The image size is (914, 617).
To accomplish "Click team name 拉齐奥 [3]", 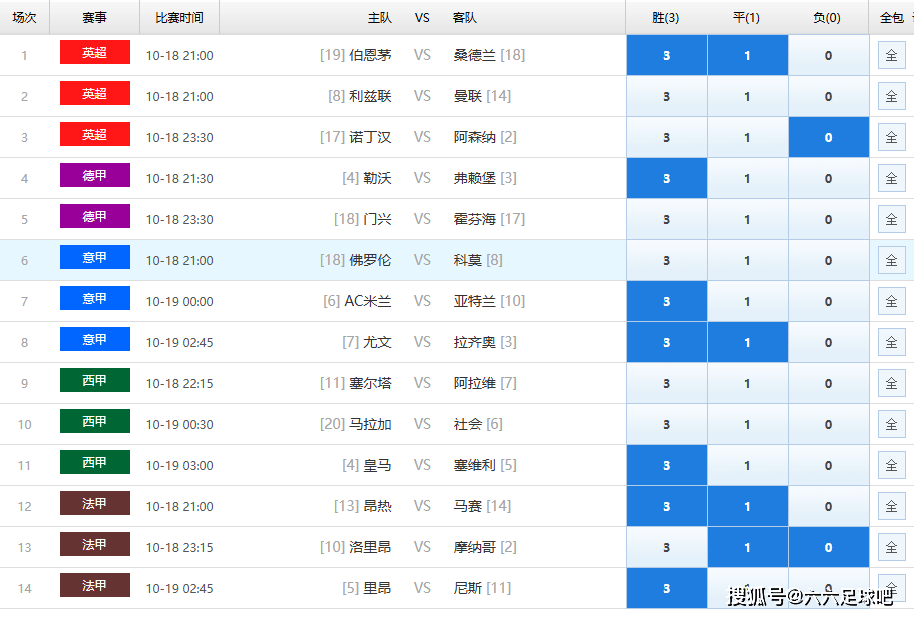I will click(x=485, y=342).
